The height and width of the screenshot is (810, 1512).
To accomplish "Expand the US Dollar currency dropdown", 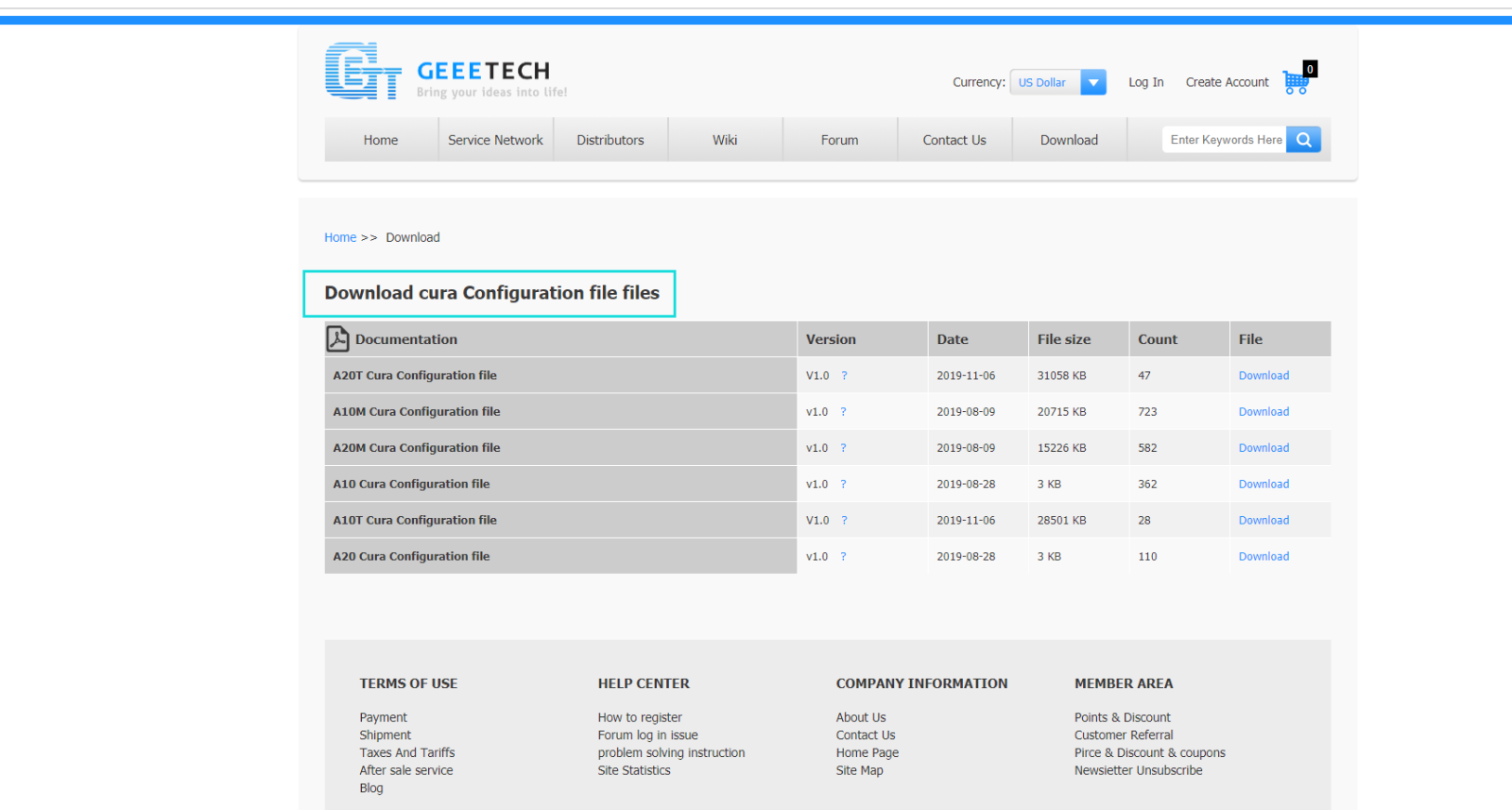I will click(x=1092, y=83).
